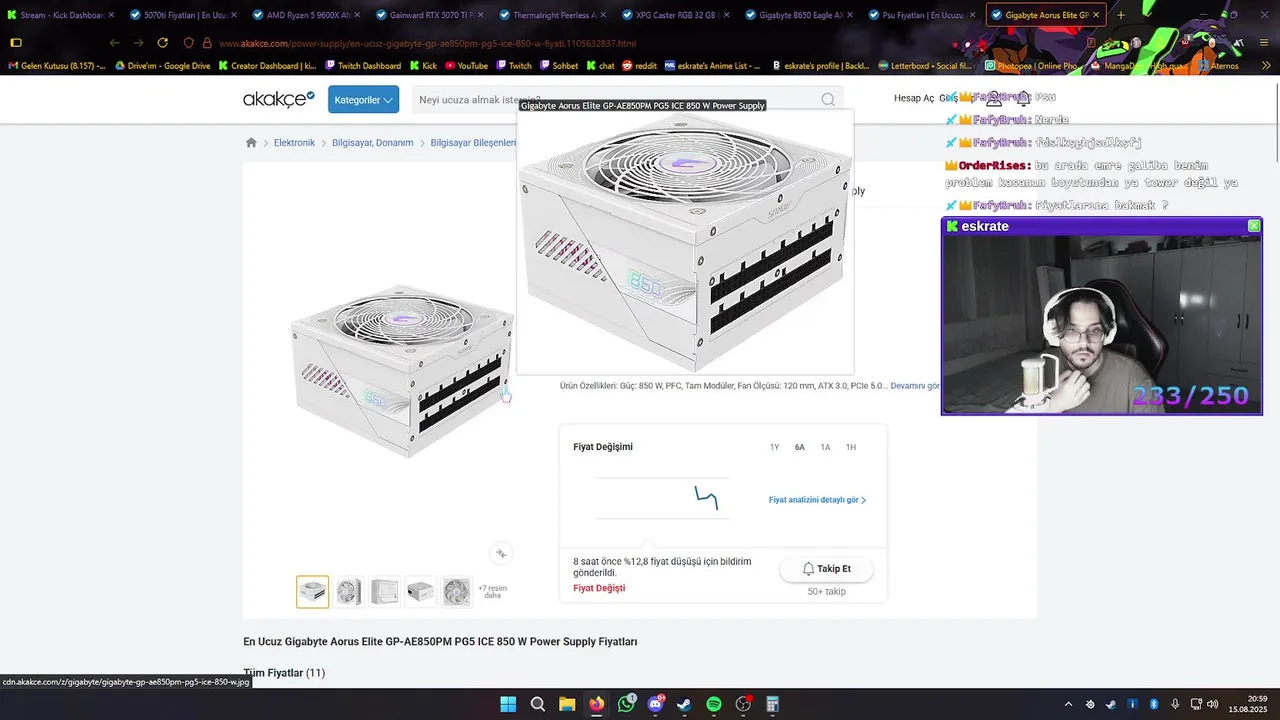Expand description with Devamını gör
Screen dimensions: 1280x720
tap(915, 386)
